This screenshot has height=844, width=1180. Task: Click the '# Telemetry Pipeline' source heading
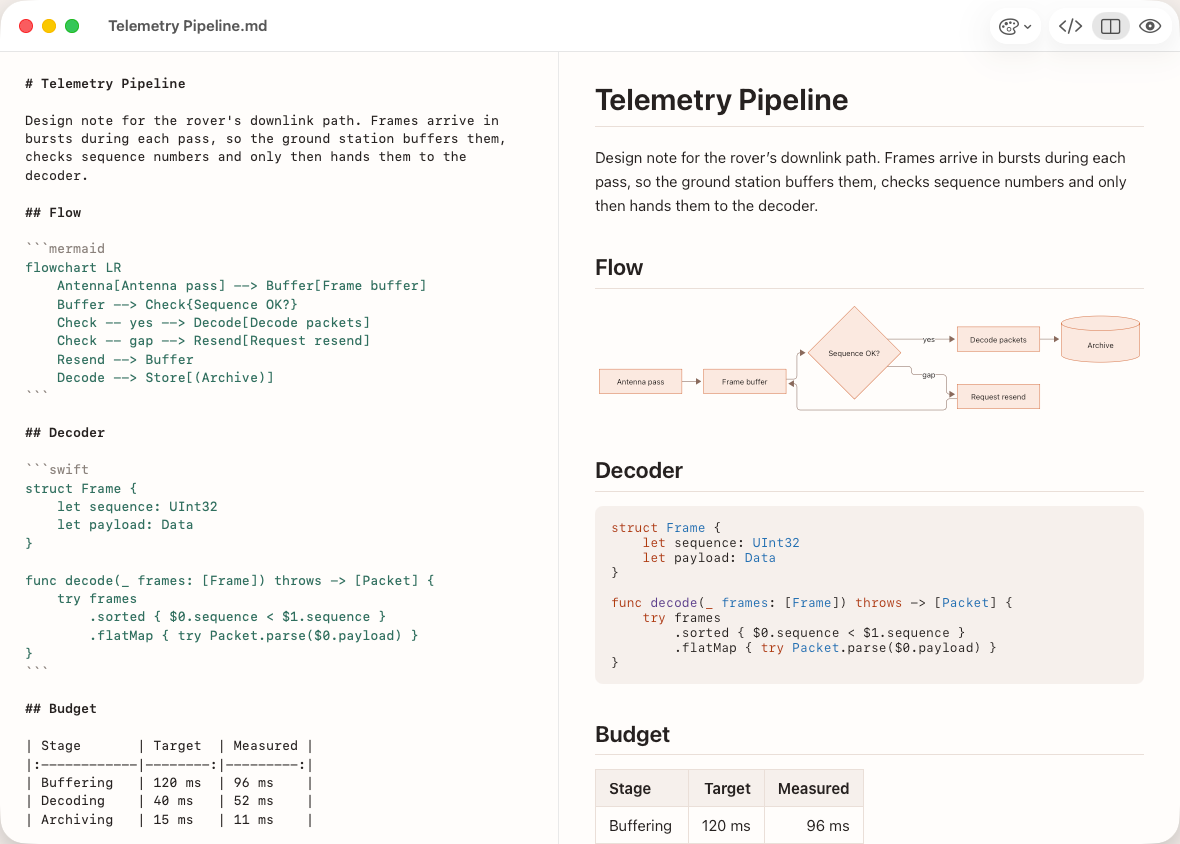(105, 83)
